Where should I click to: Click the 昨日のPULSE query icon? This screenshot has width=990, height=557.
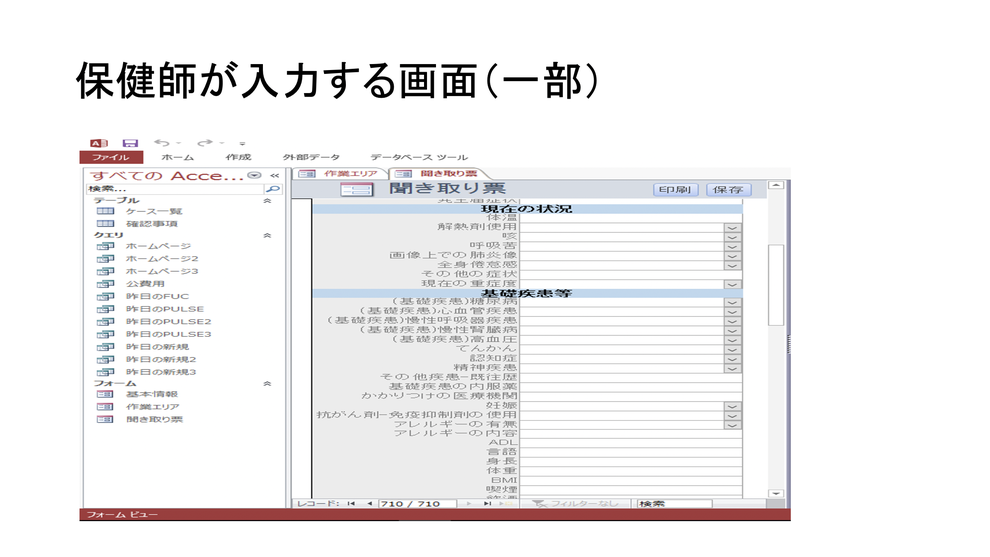point(105,309)
